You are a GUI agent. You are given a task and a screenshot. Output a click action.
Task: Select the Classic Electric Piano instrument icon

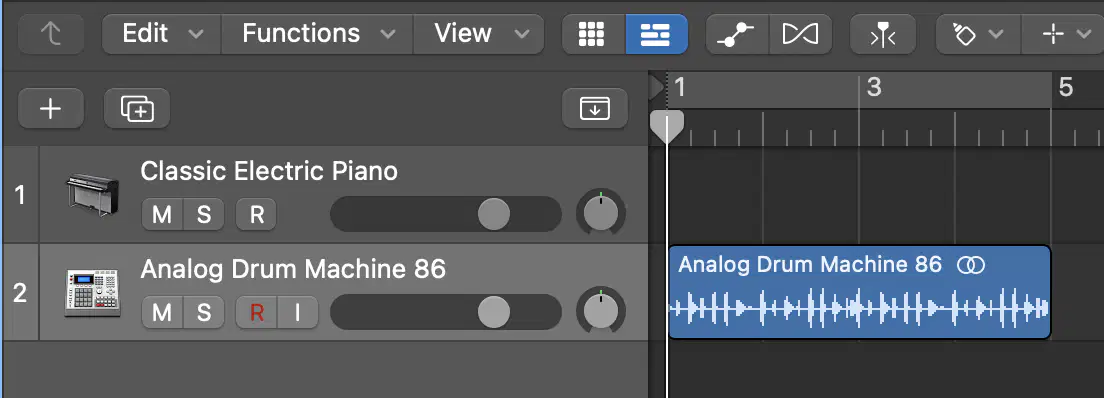[92, 195]
